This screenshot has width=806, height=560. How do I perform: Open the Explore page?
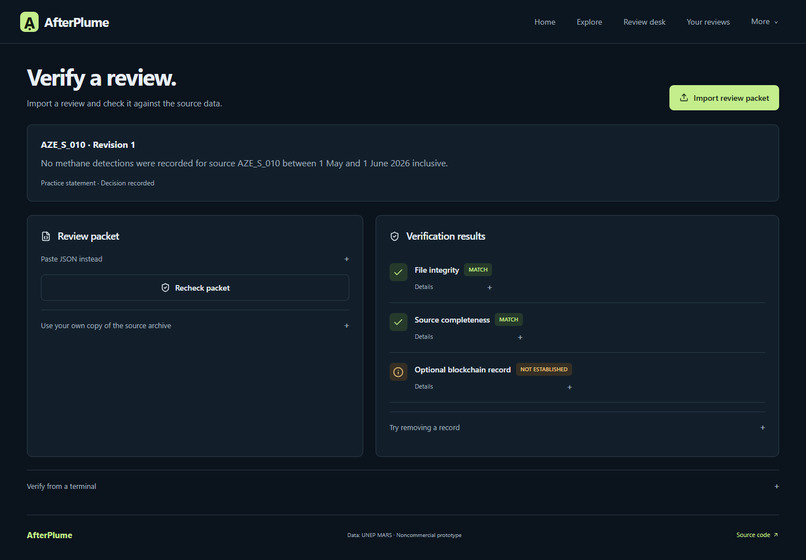[589, 22]
